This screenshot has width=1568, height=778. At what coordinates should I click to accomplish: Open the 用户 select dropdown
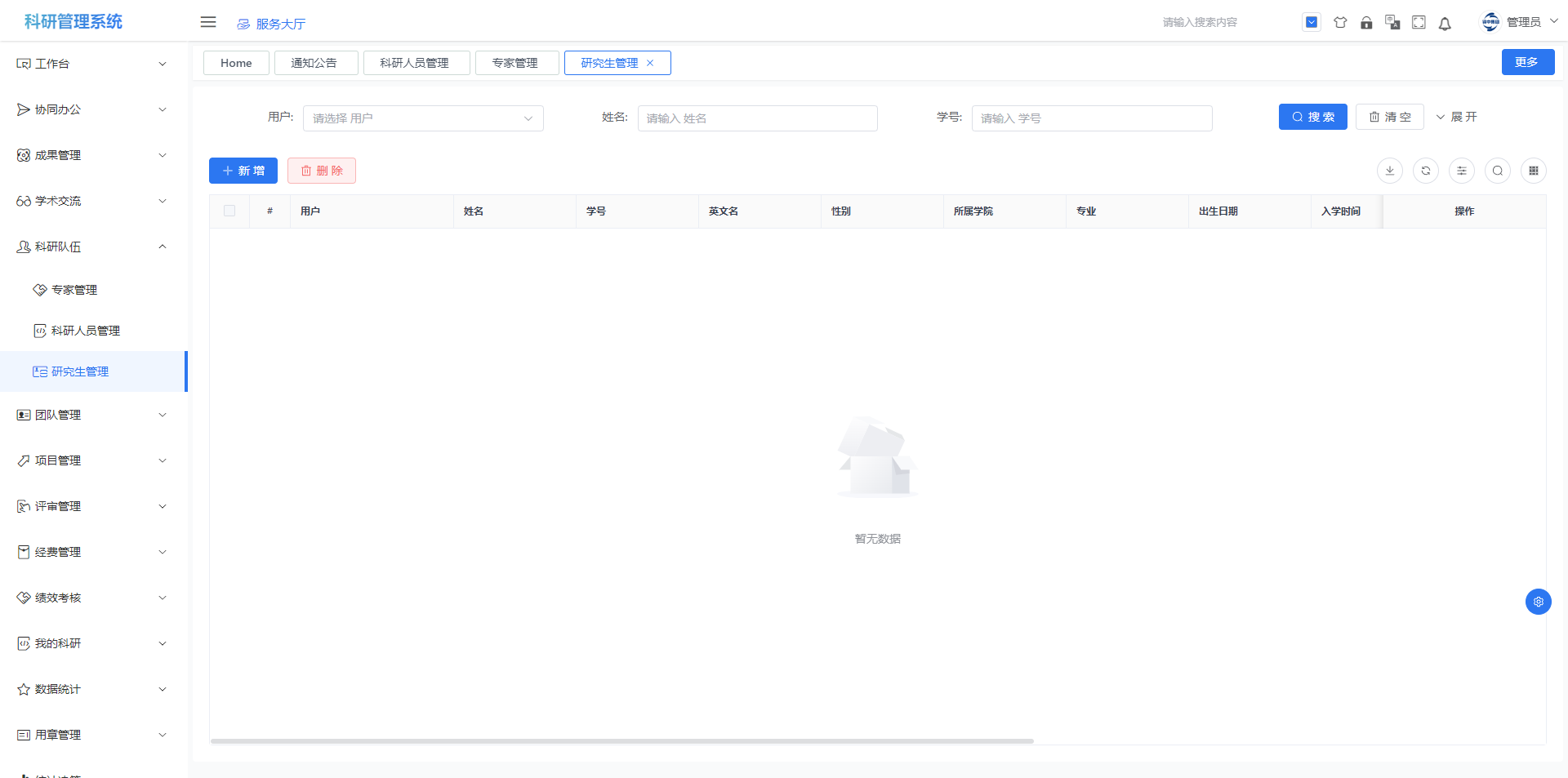click(423, 118)
